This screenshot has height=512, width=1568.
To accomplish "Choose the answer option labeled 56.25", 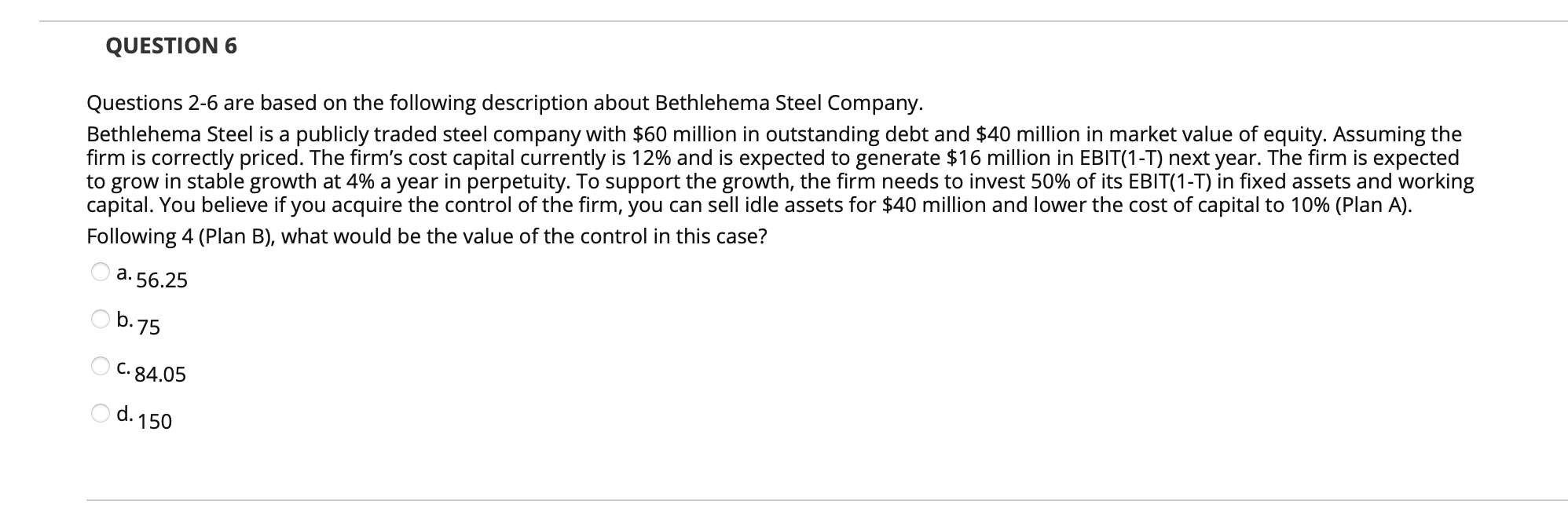I will [163, 279].
